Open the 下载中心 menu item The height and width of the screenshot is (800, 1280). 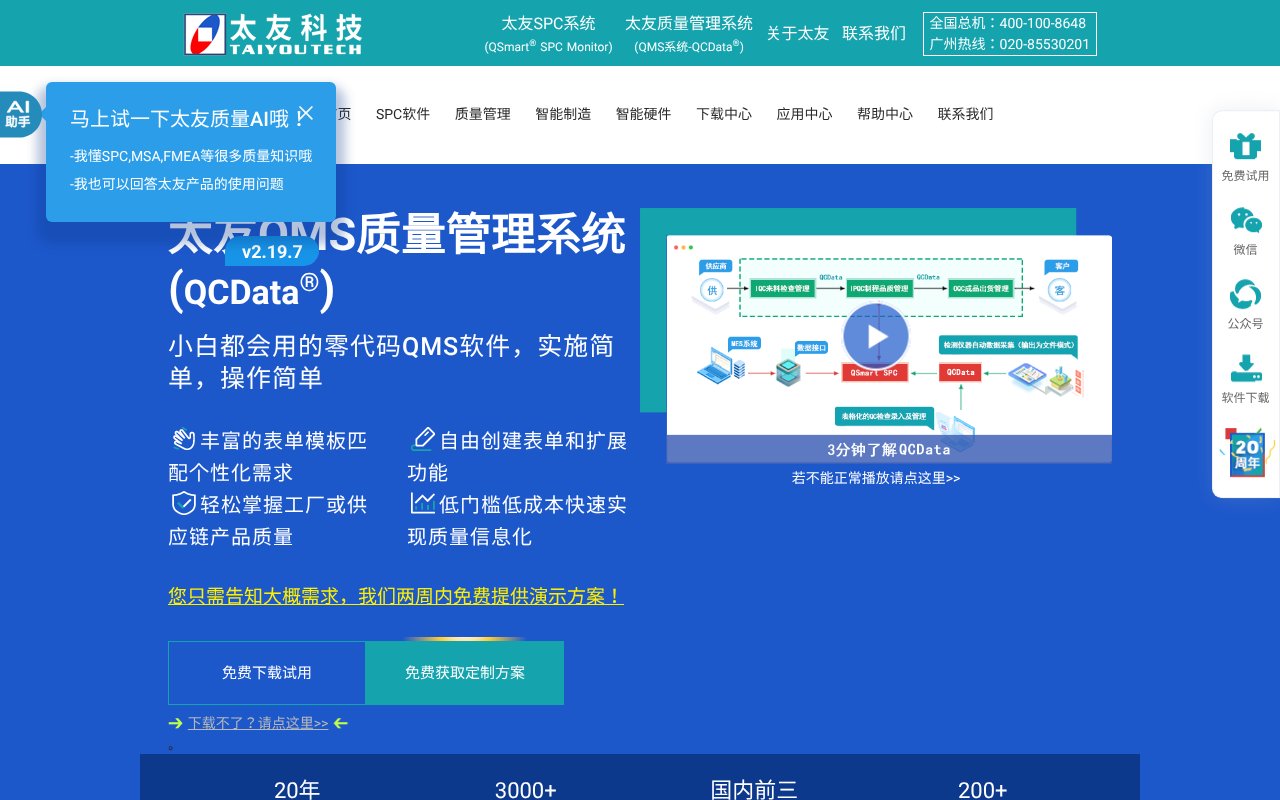(724, 114)
